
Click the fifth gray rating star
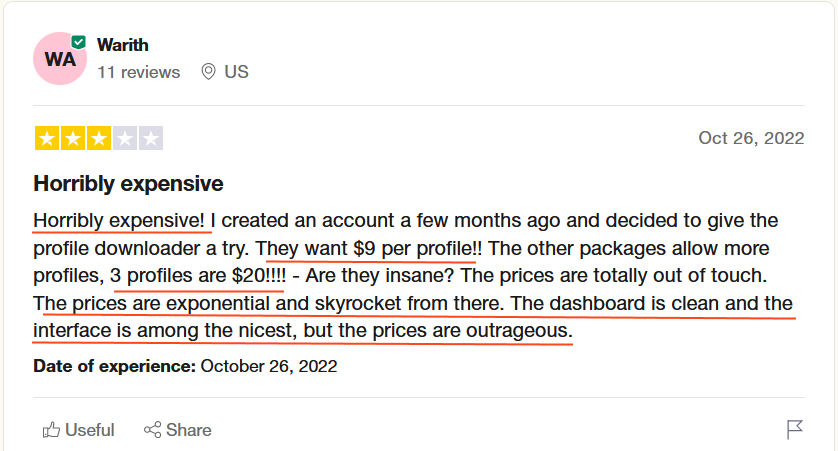tap(150, 138)
